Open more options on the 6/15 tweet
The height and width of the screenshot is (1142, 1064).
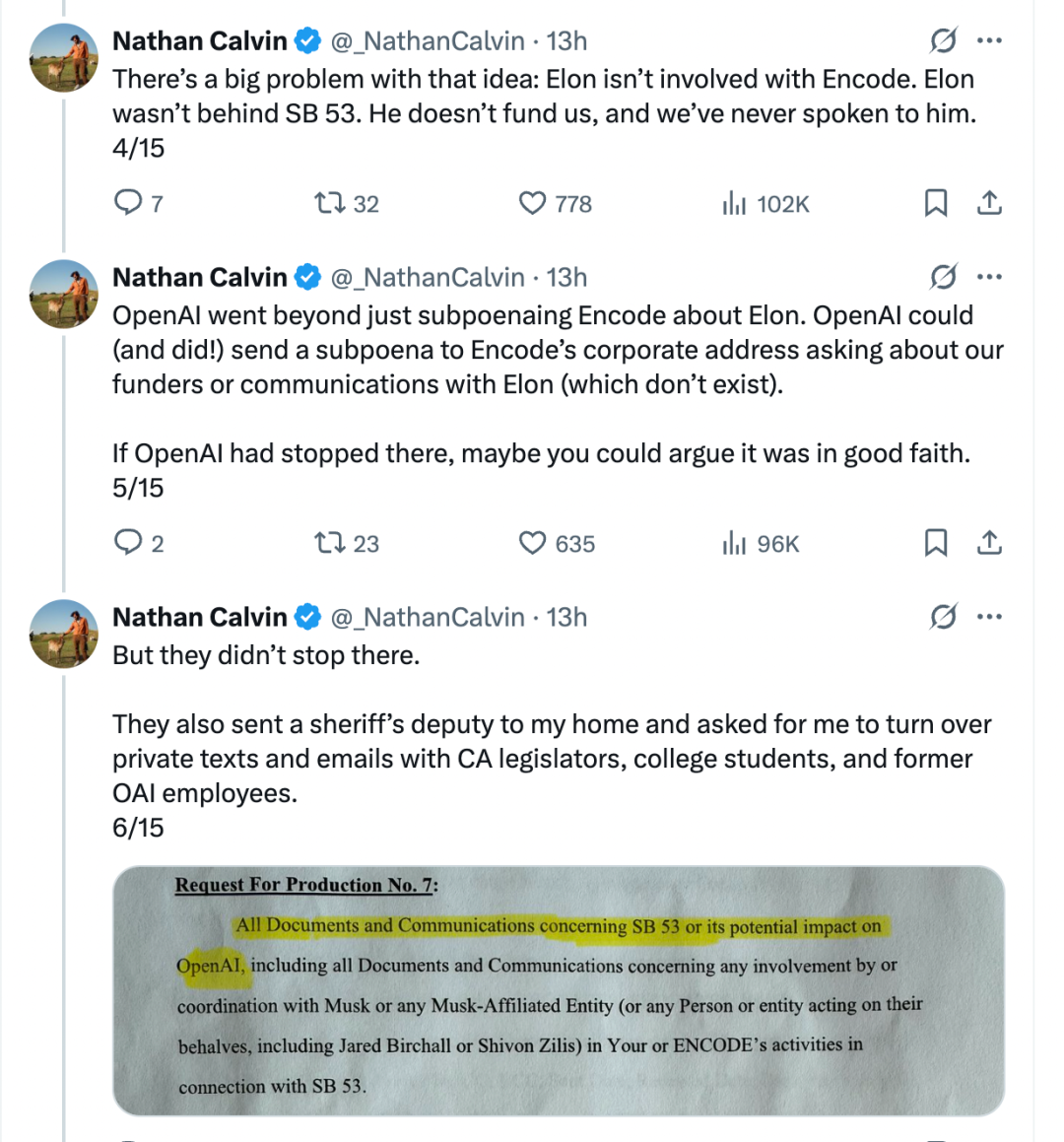[989, 617]
